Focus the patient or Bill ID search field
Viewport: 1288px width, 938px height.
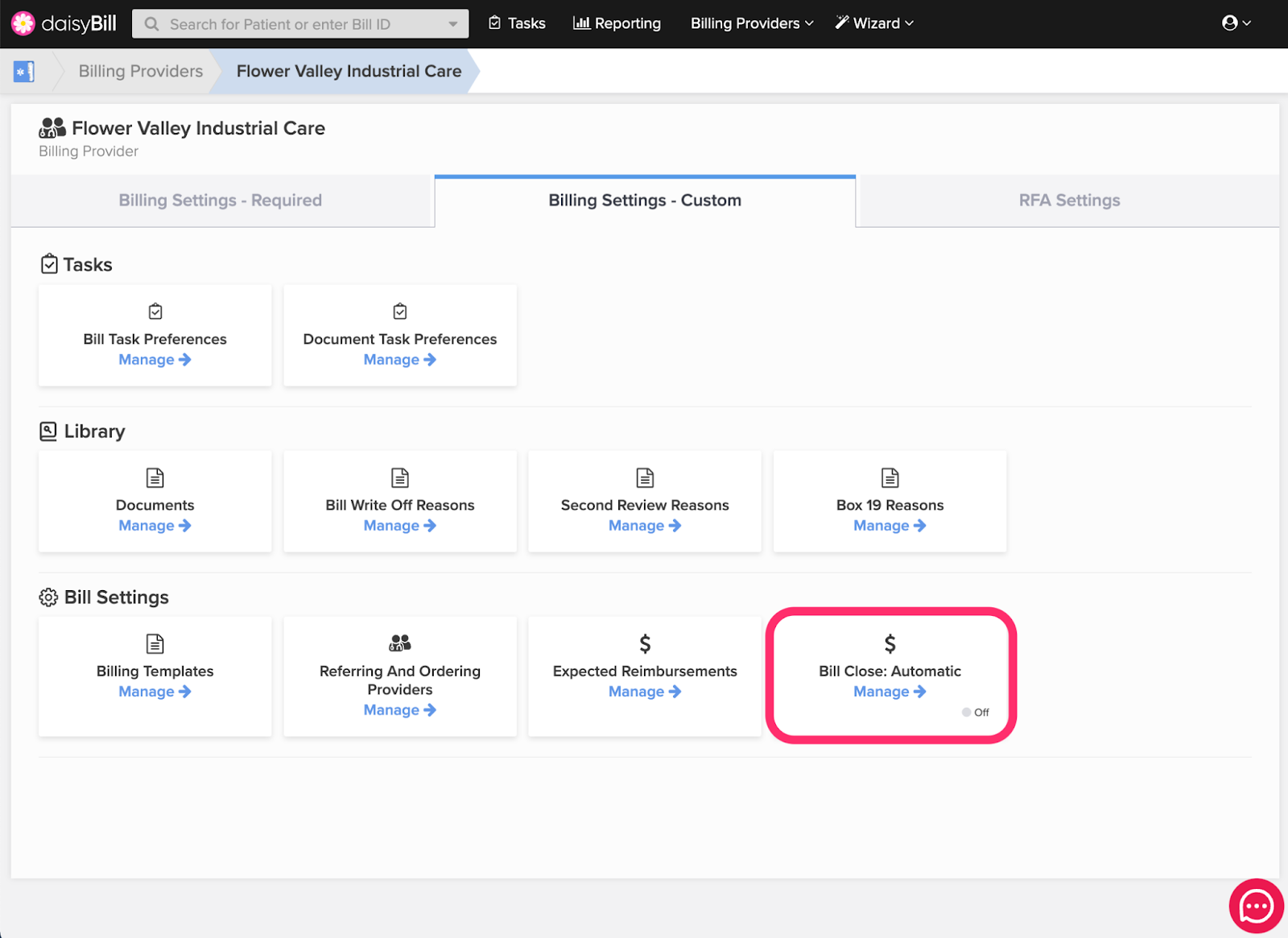click(300, 24)
